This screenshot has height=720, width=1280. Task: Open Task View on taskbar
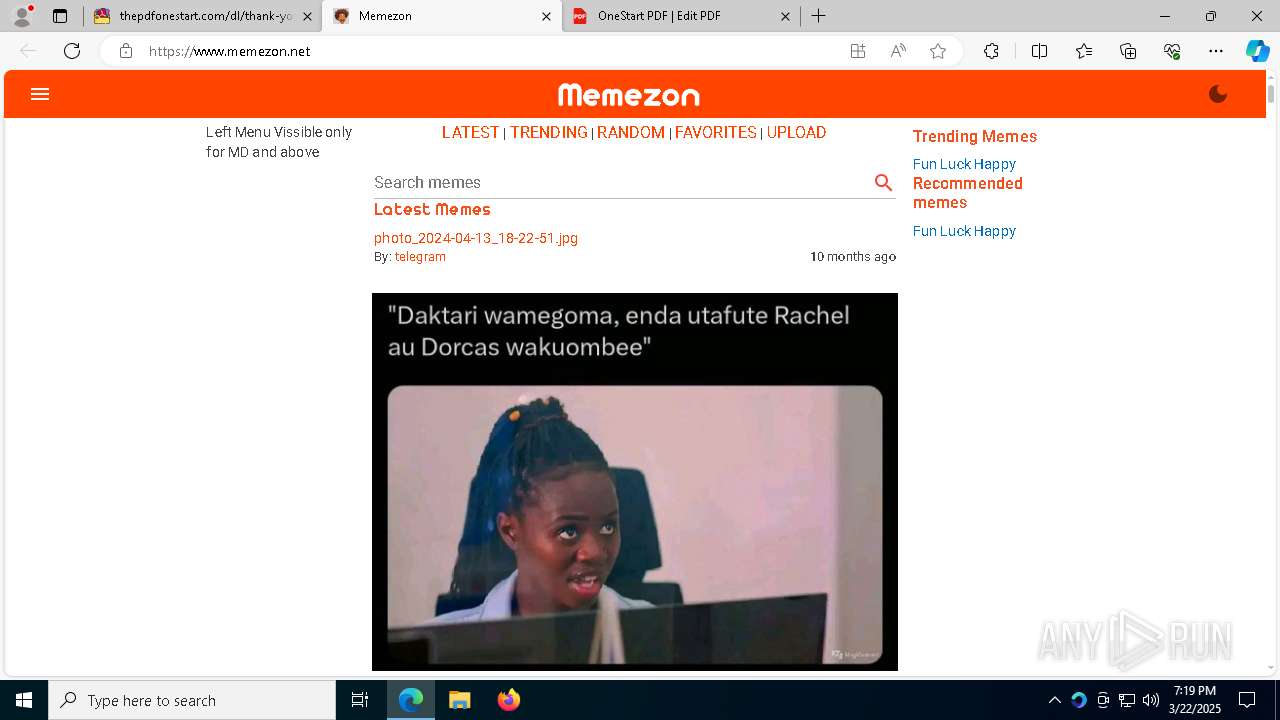tap(360, 700)
